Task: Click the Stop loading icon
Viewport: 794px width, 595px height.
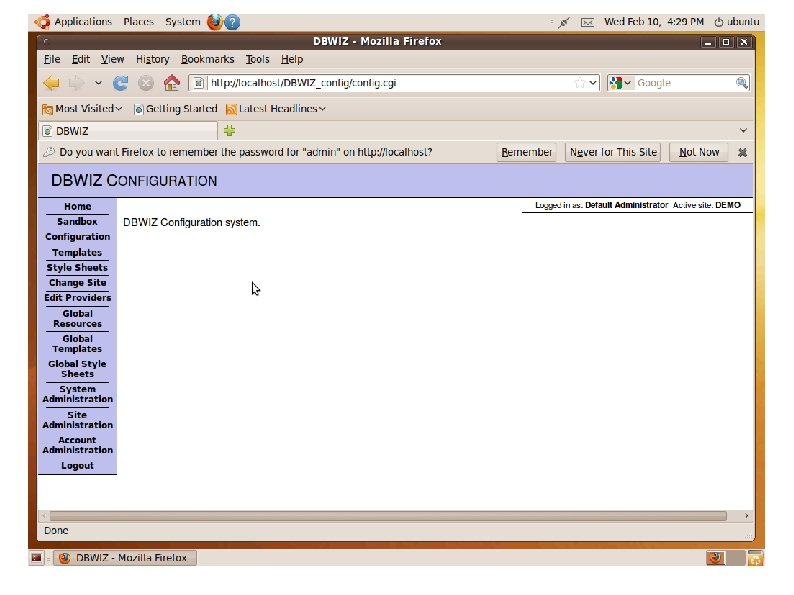Action: [x=146, y=83]
